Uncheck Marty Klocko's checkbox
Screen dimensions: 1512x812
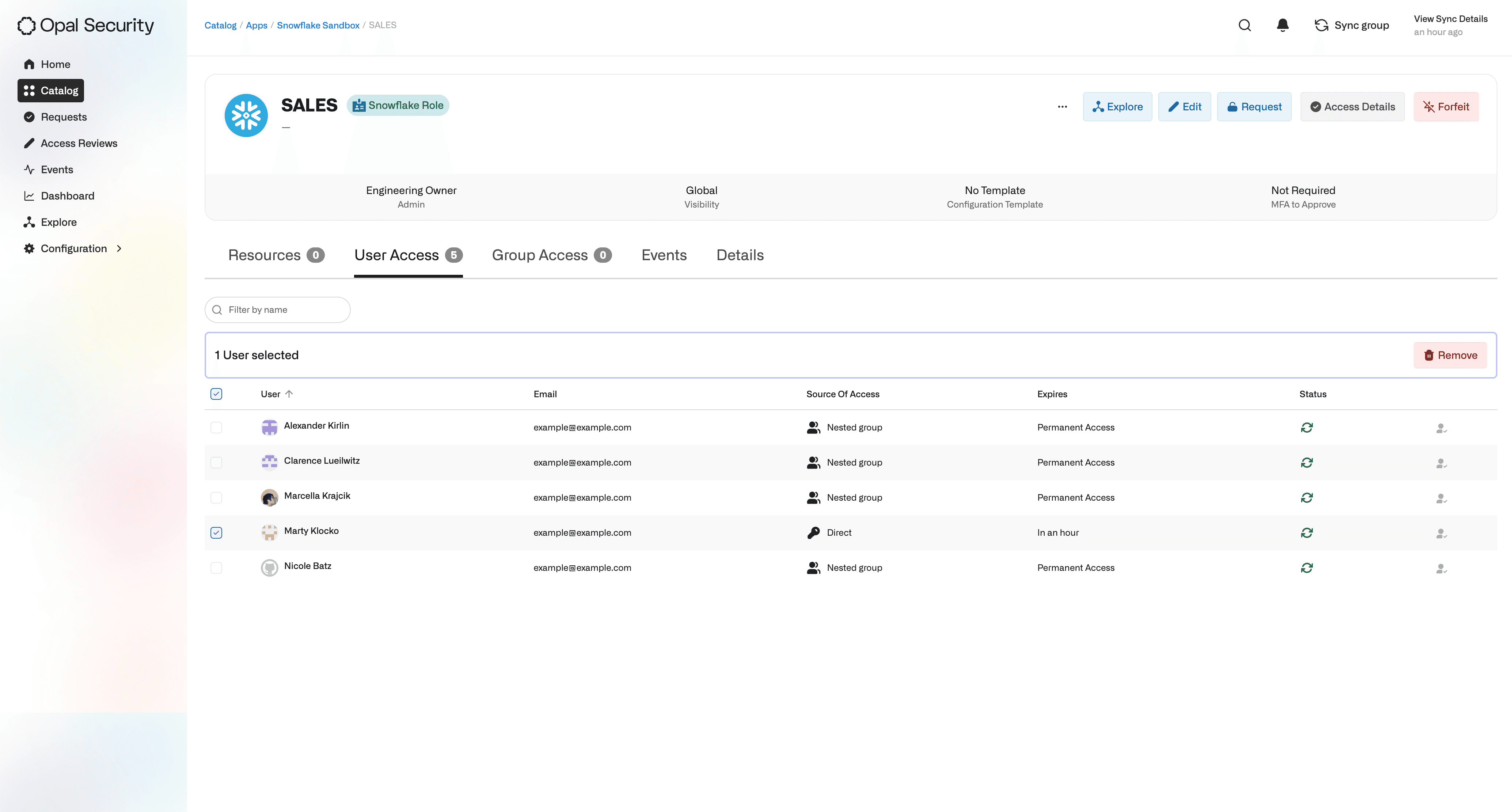(216, 532)
